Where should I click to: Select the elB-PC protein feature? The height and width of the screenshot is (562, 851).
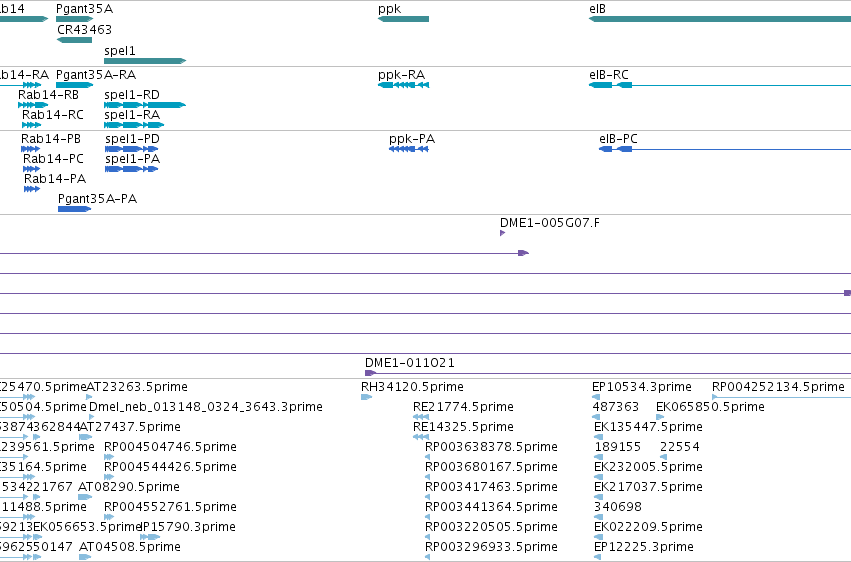tap(725, 149)
